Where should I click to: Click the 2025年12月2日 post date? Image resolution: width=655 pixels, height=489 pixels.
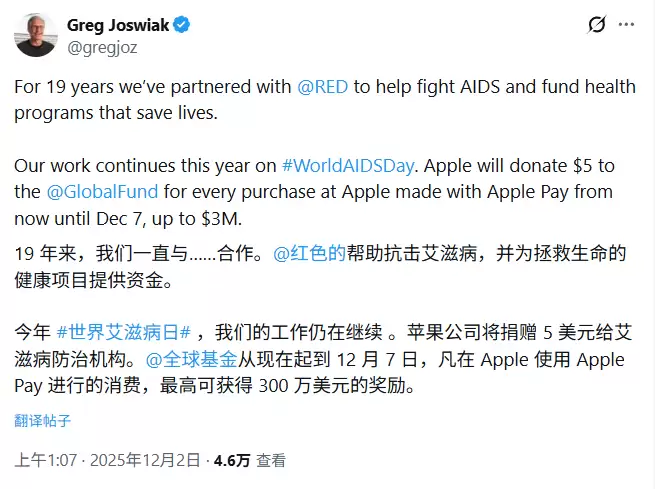click(144, 461)
